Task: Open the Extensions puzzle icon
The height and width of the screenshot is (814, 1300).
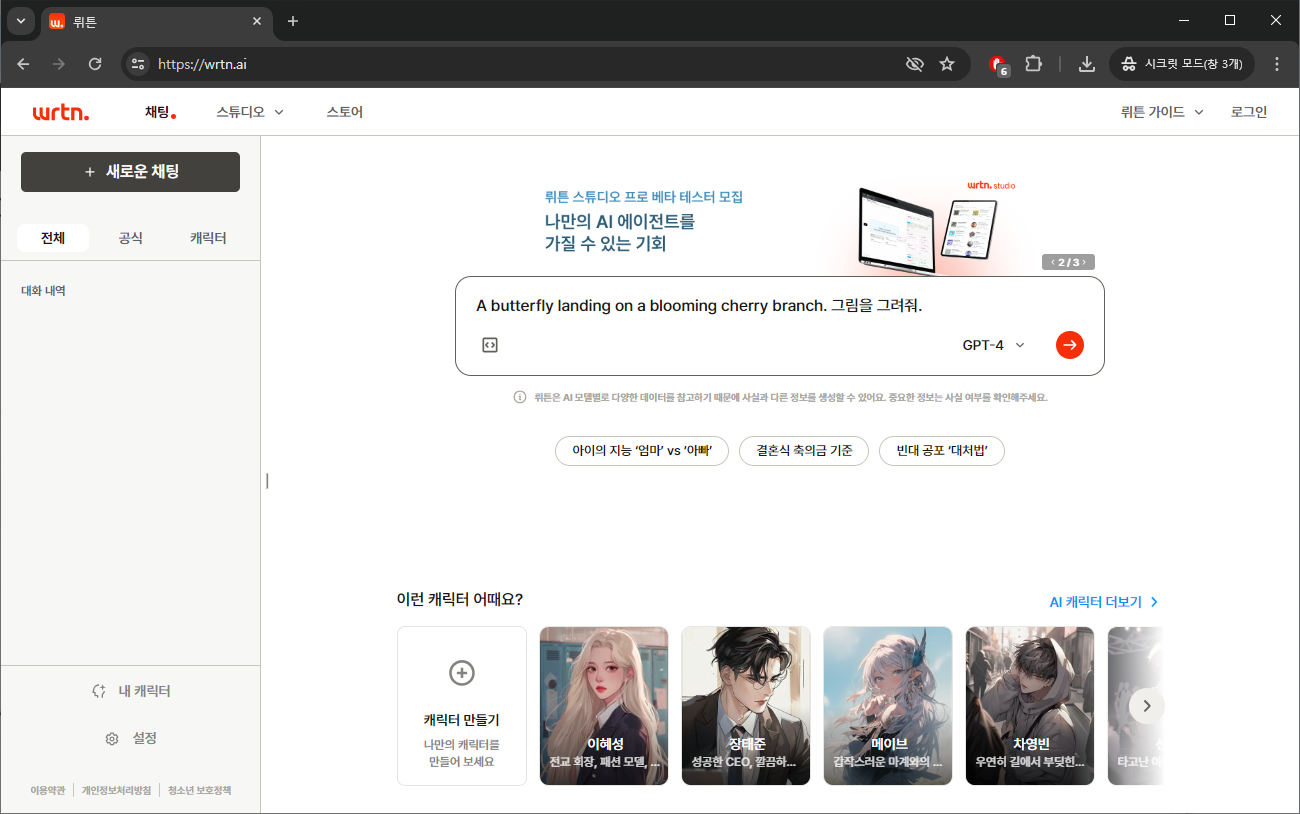Action: tap(1034, 64)
